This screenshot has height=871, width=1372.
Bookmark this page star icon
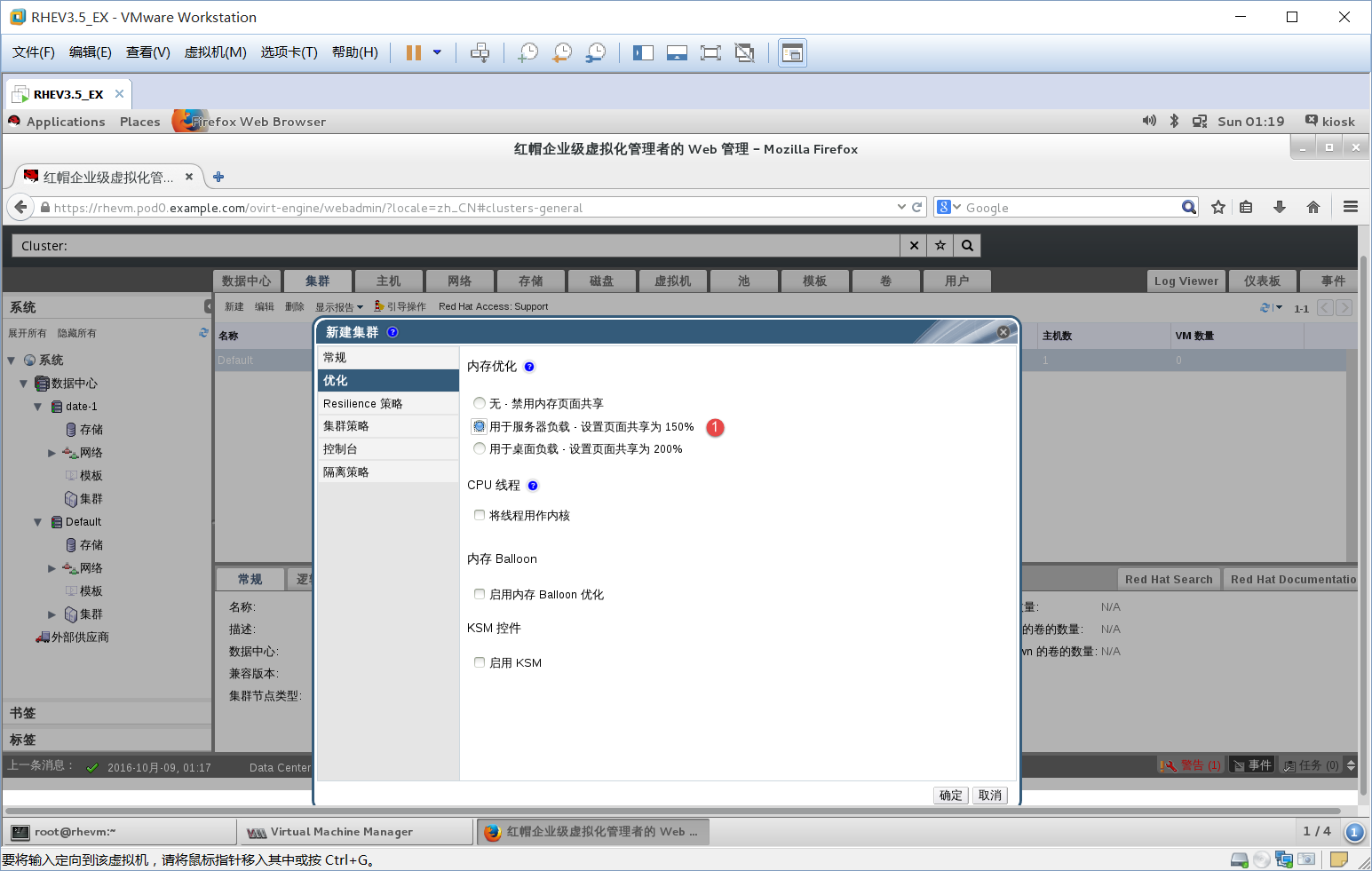coord(1218,207)
